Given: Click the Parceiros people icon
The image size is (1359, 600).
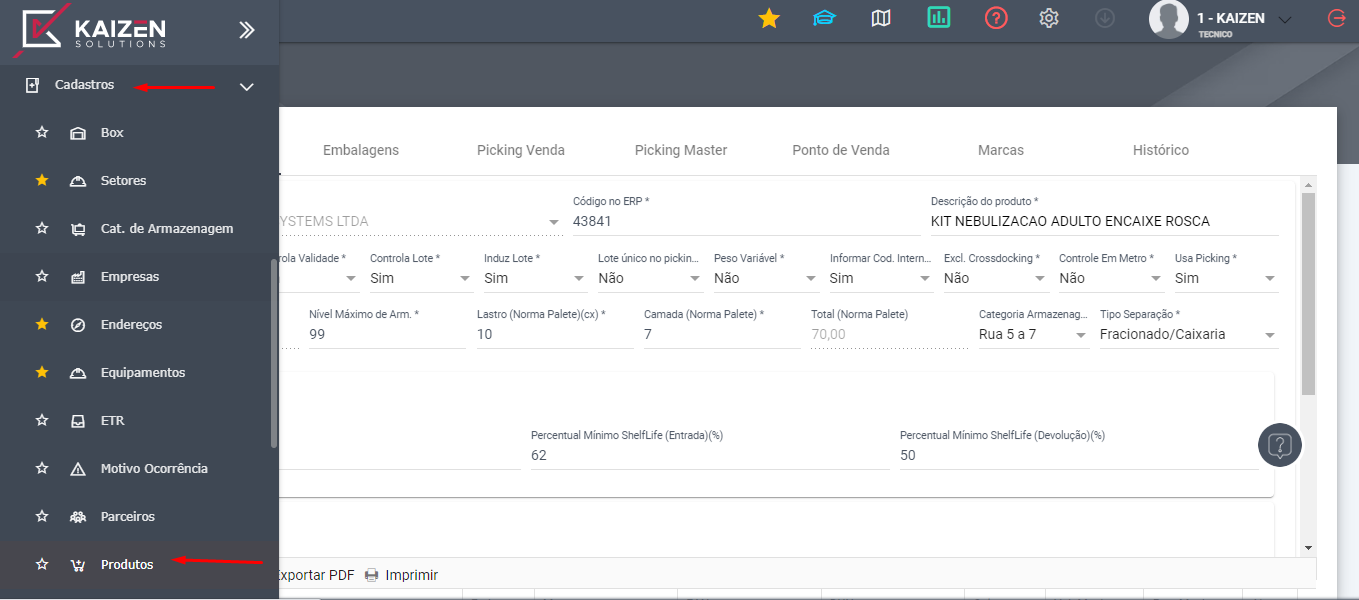Looking at the screenshot, I should (78, 517).
